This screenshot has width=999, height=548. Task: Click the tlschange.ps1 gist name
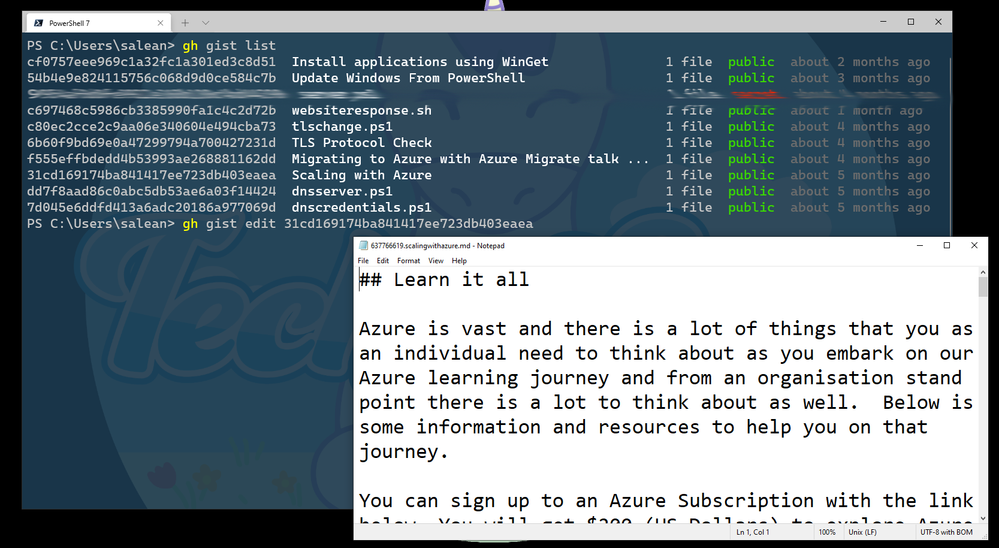point(342,126)
